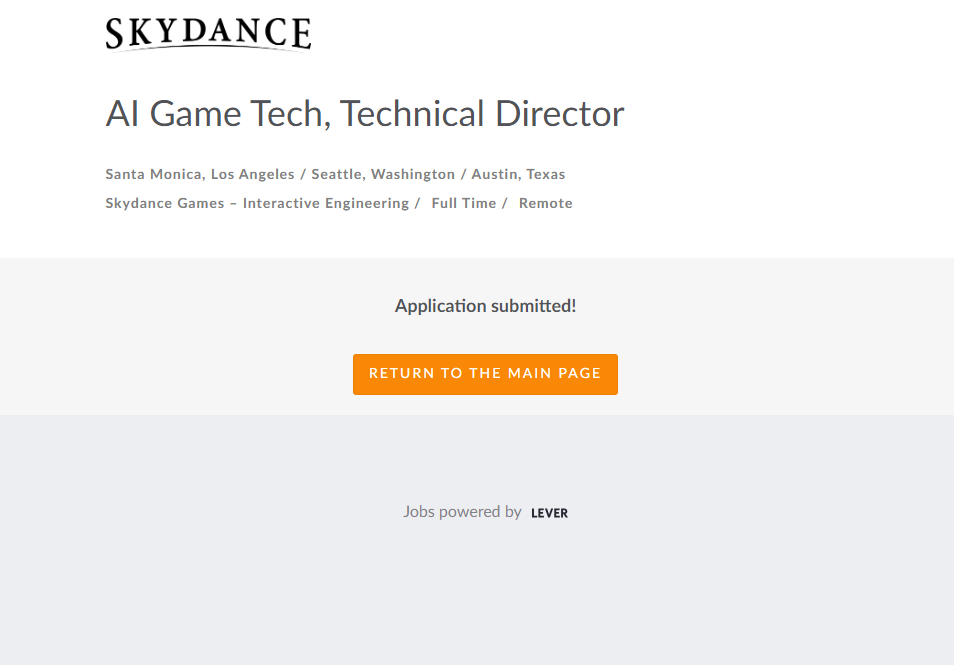Click the 'Jobs powered by' footer text
The image size is (954, 665).
click(x=462, y=512)
